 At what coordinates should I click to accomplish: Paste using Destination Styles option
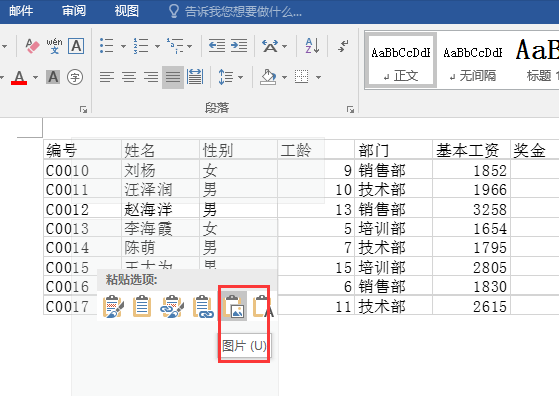pos(142,306)
